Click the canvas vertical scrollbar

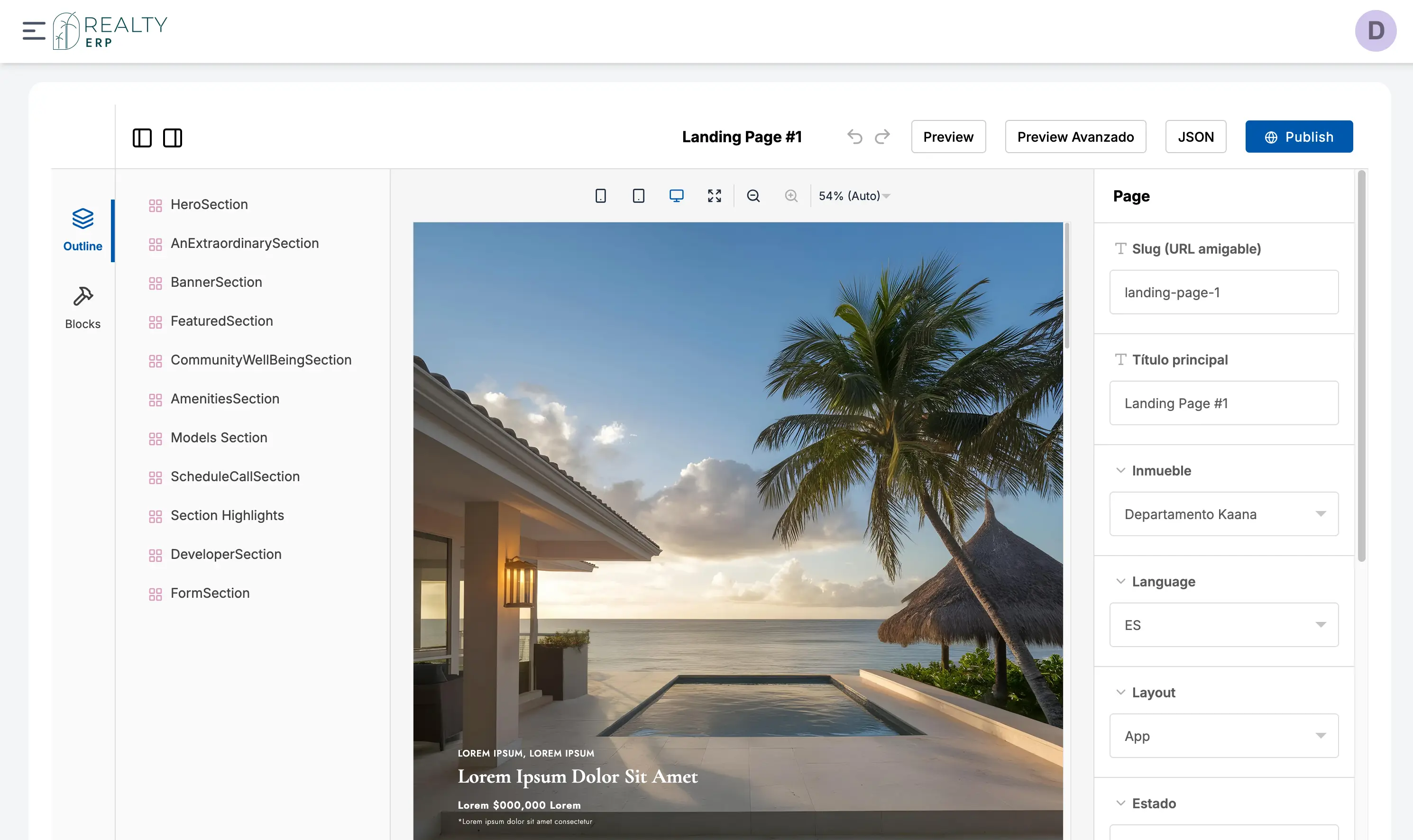[x=1066, y=286]
